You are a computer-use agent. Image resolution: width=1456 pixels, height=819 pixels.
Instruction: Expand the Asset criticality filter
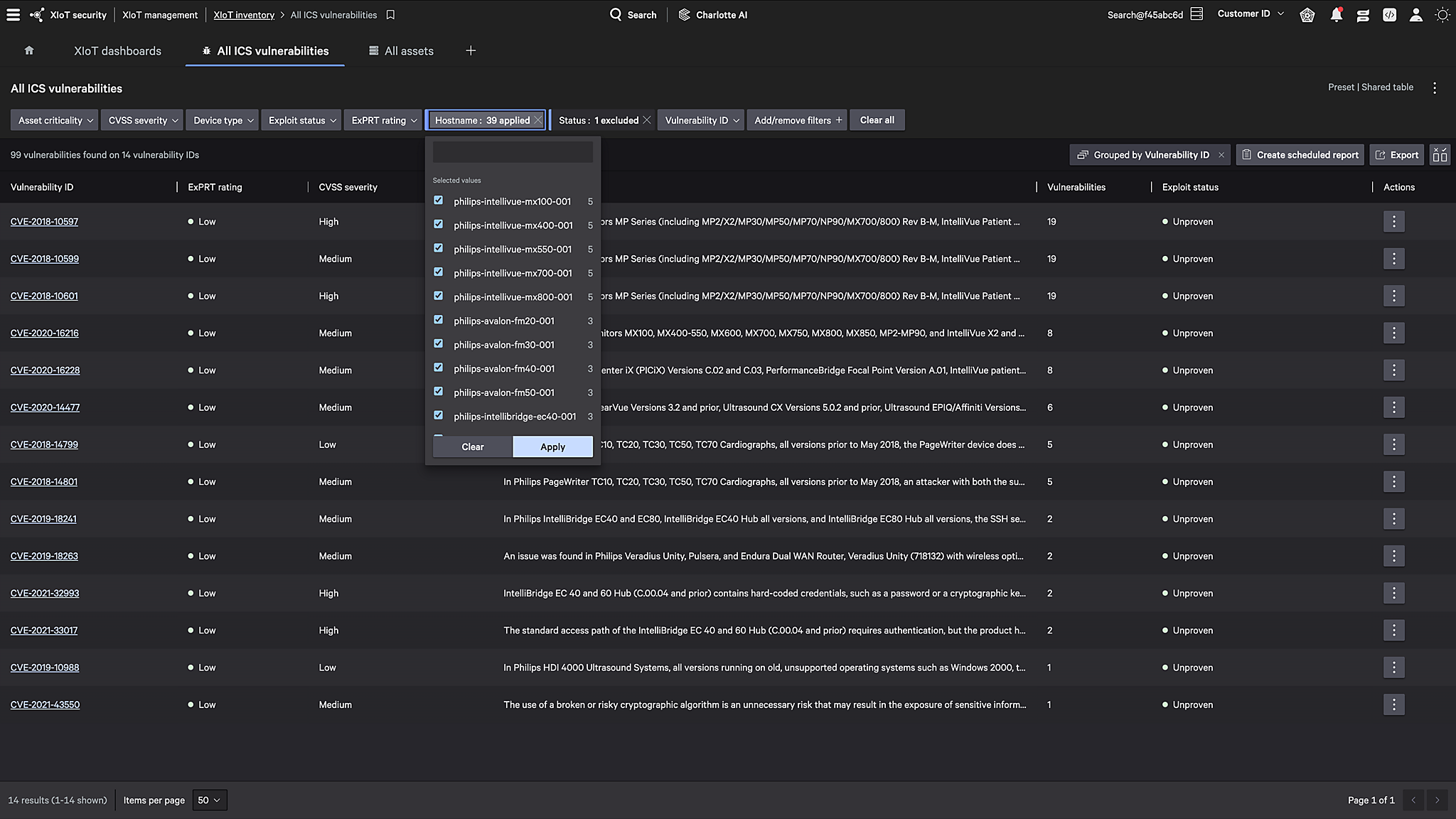point(55,120)
